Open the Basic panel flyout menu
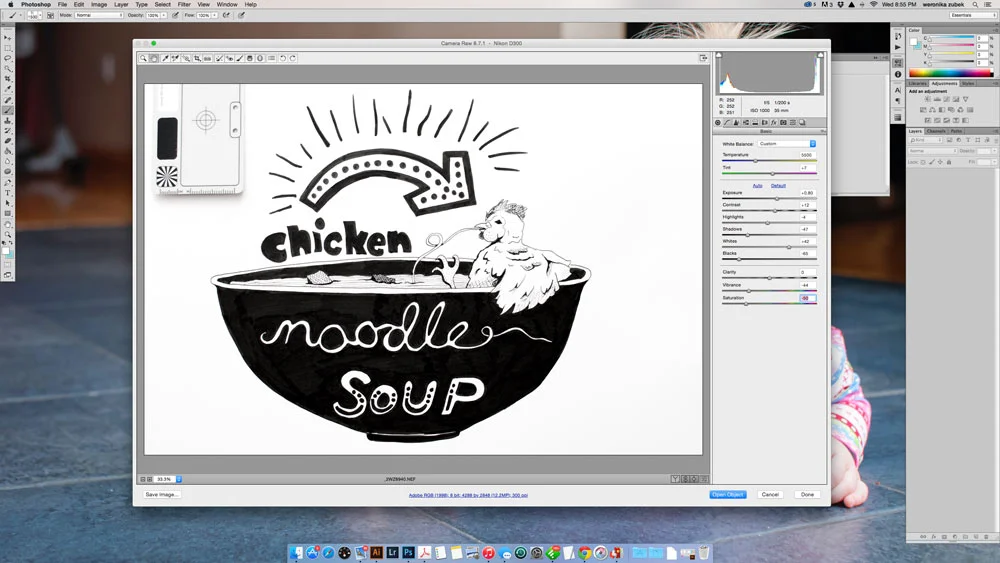 point(823,131)
